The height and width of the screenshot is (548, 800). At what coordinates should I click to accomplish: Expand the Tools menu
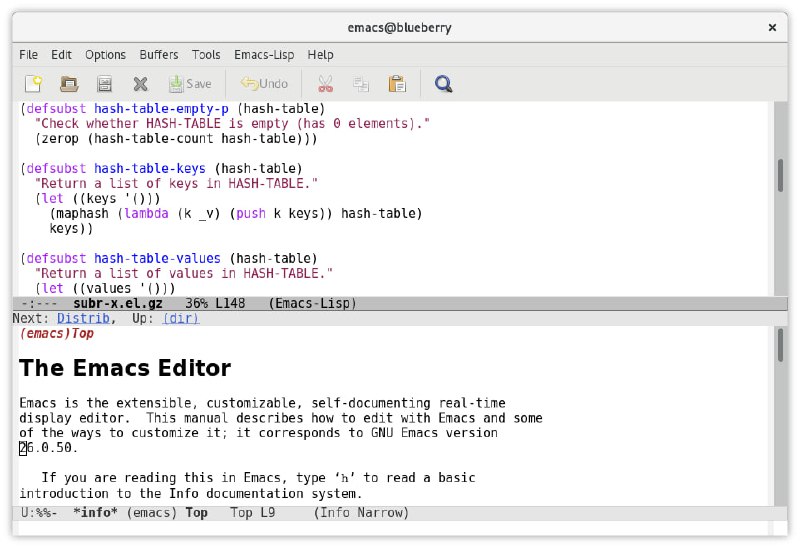[206, 55]
